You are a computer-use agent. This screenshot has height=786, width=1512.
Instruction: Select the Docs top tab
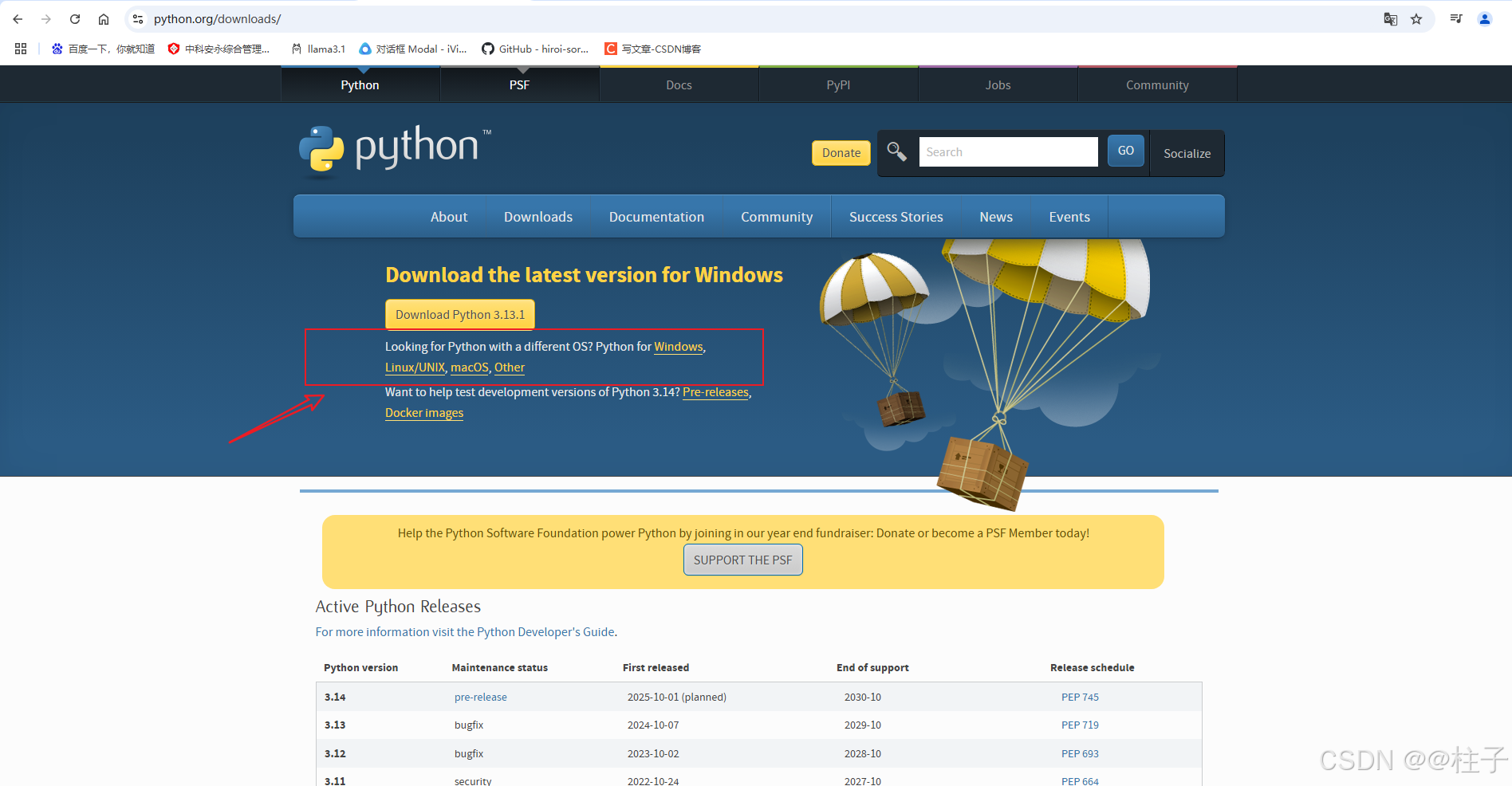pos(679,84)
